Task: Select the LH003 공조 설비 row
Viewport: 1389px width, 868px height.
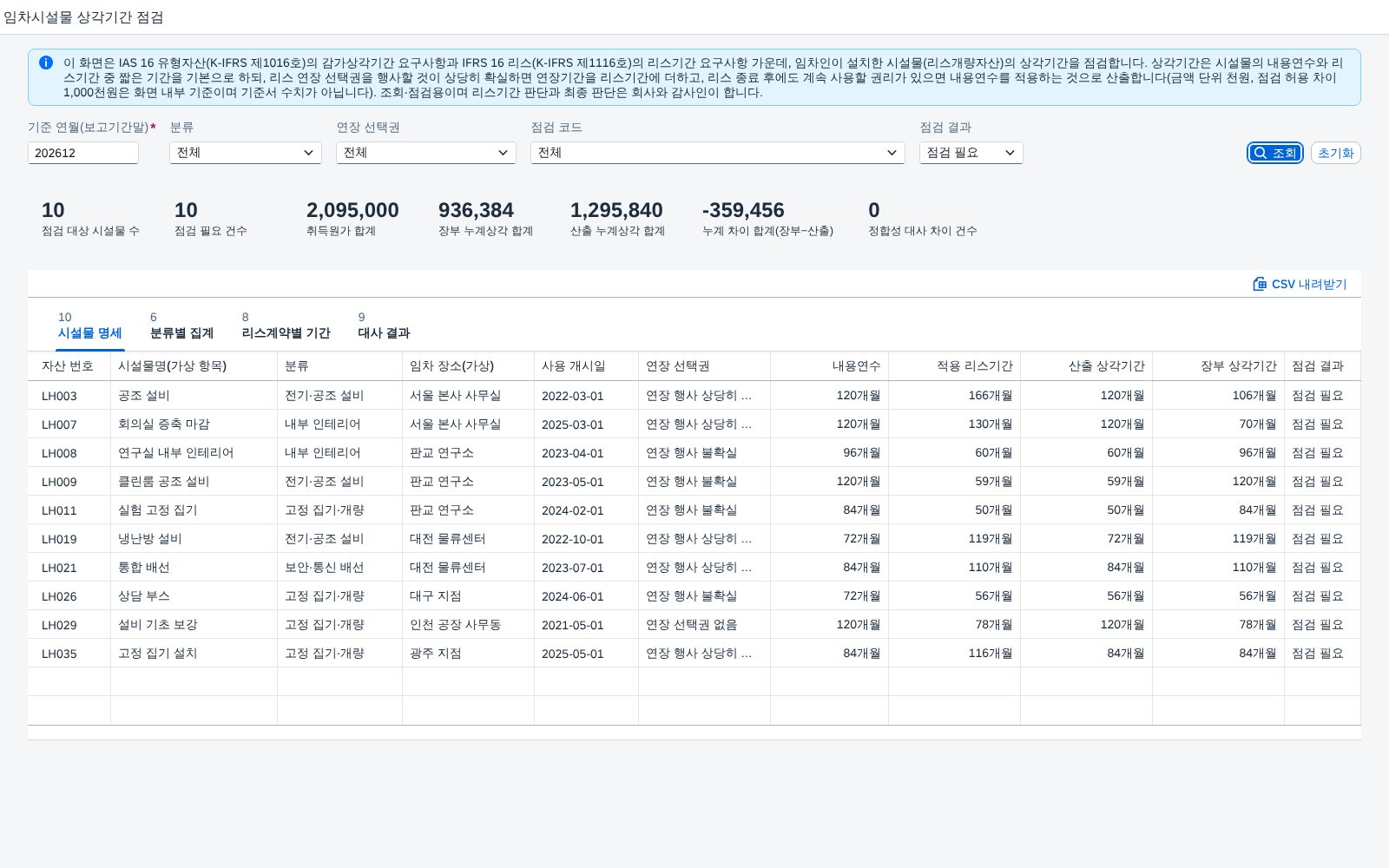Action: 694,396
